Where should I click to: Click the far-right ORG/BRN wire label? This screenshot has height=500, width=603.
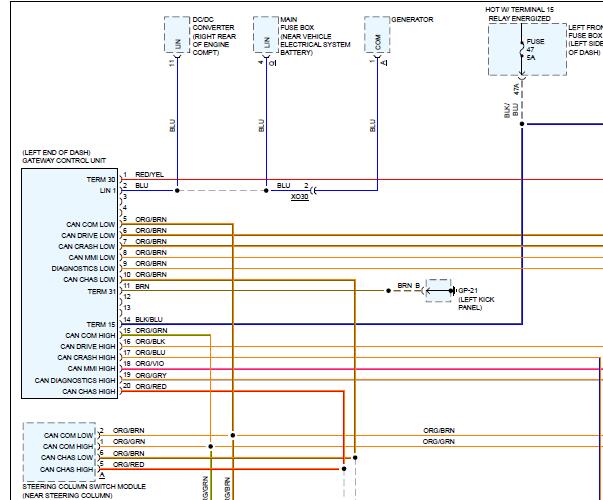[x=439, y=431]
